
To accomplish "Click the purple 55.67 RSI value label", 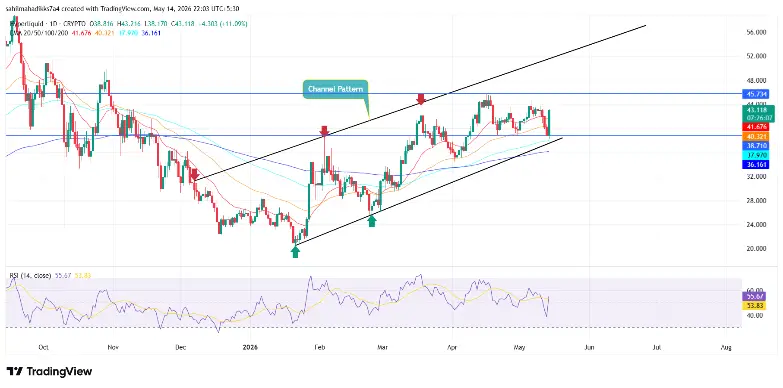I will coord(754,296).
